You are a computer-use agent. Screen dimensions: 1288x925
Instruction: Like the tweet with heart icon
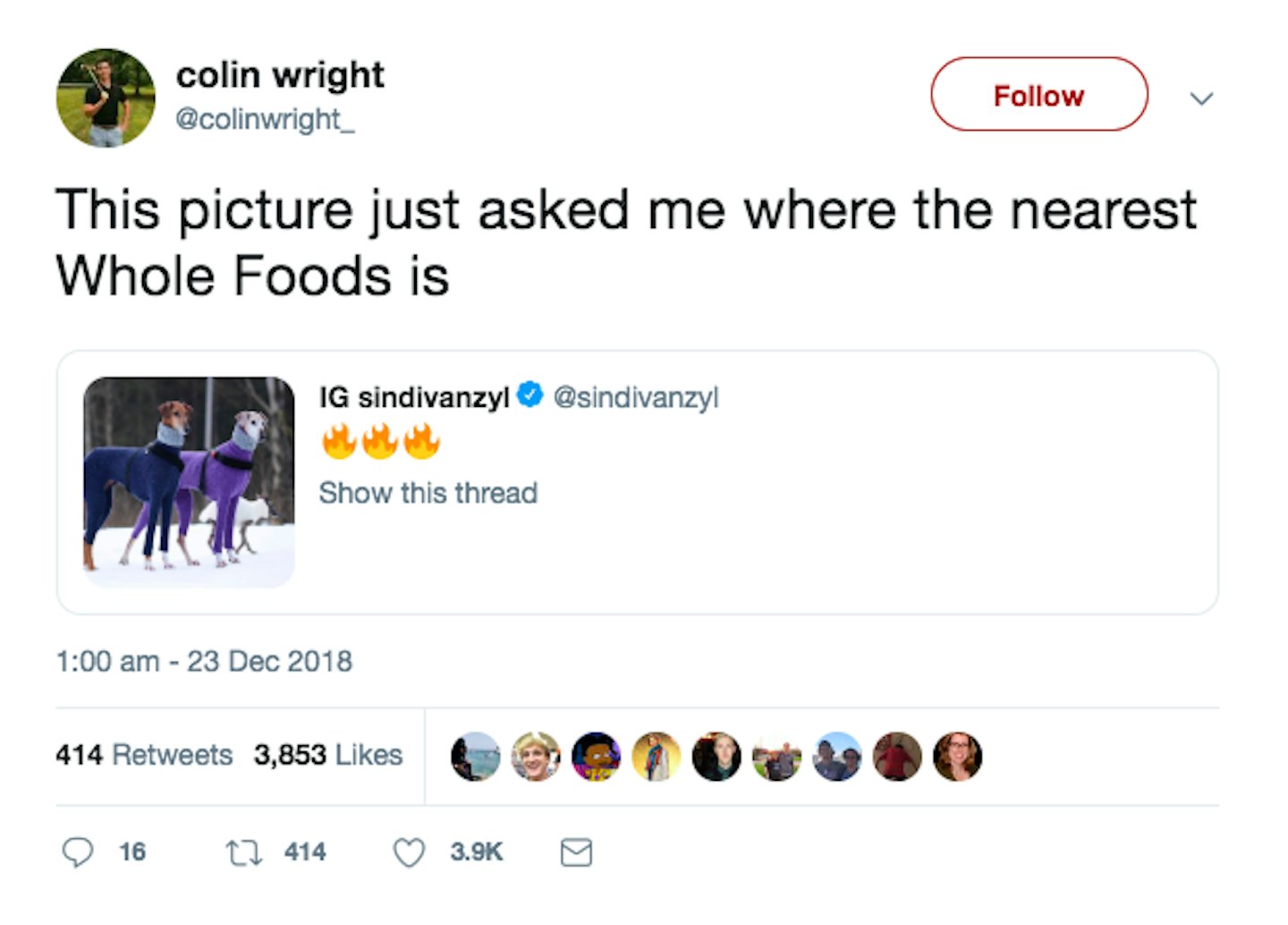click(x=410, y=853)
